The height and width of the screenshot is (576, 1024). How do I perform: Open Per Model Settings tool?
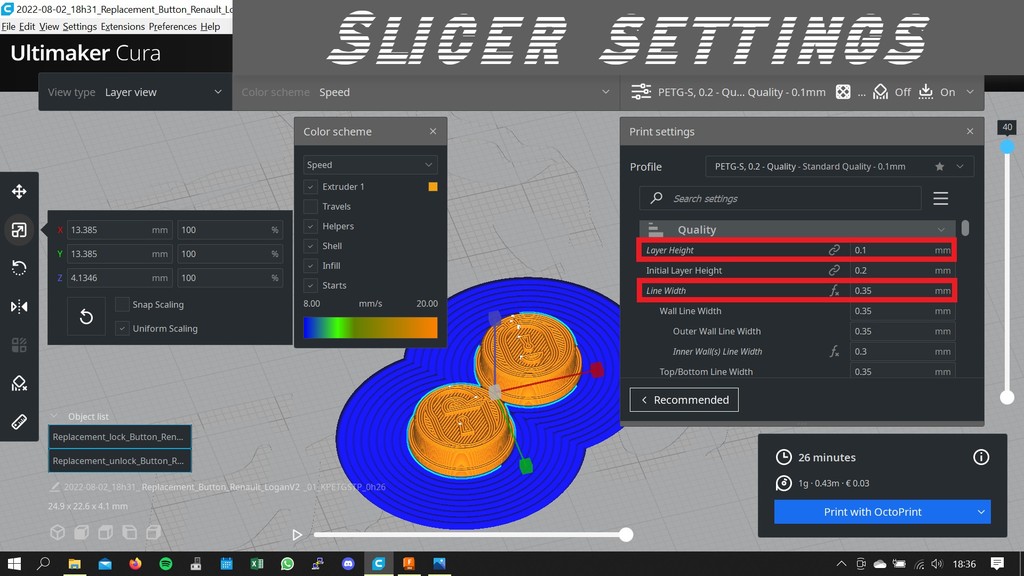click(x=19, y=345)
